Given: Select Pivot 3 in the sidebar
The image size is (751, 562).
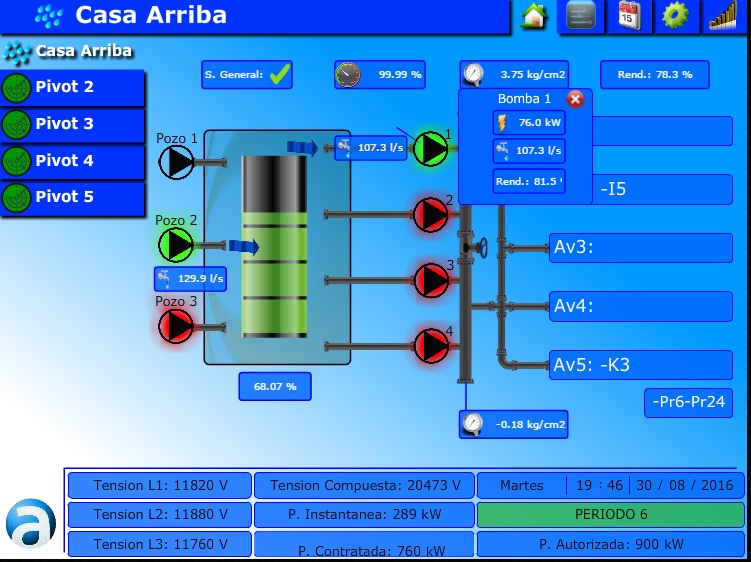Looking at the screenshot, I should 72,124.
